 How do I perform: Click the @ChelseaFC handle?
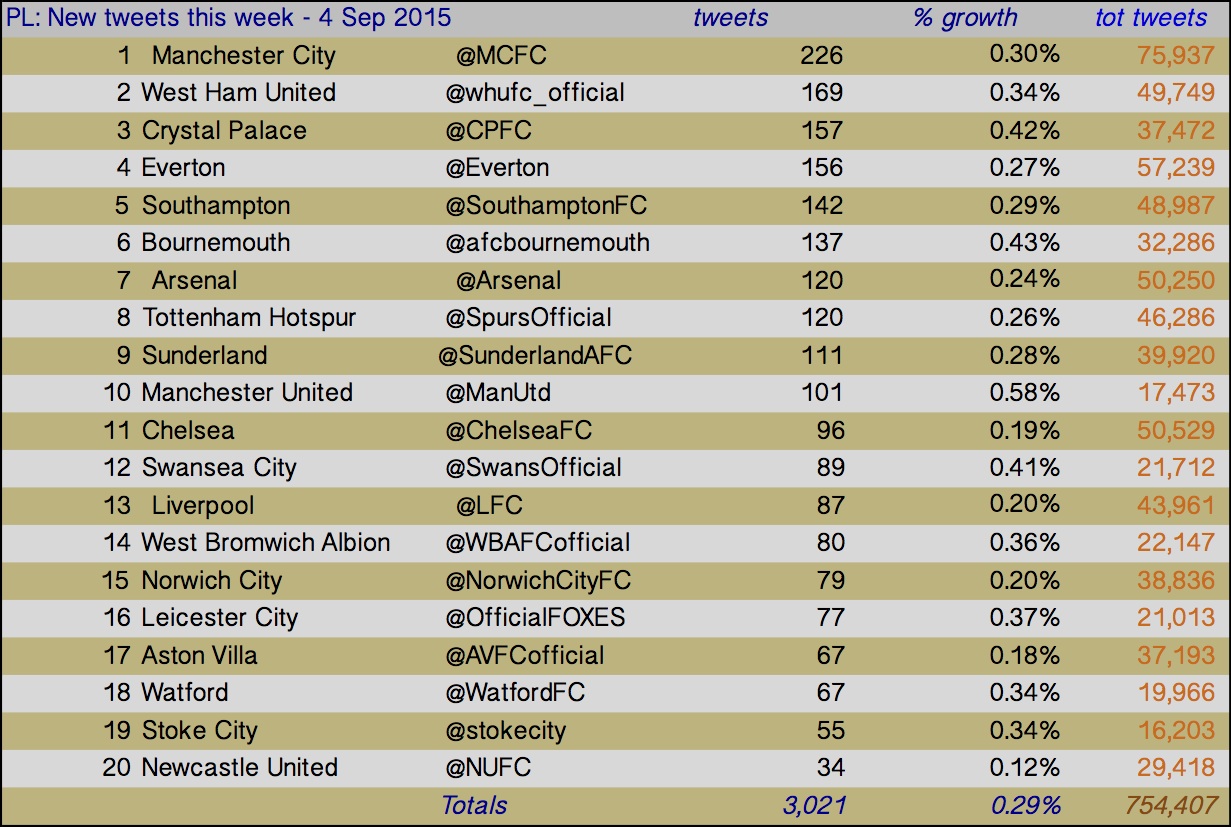(518, 431)
